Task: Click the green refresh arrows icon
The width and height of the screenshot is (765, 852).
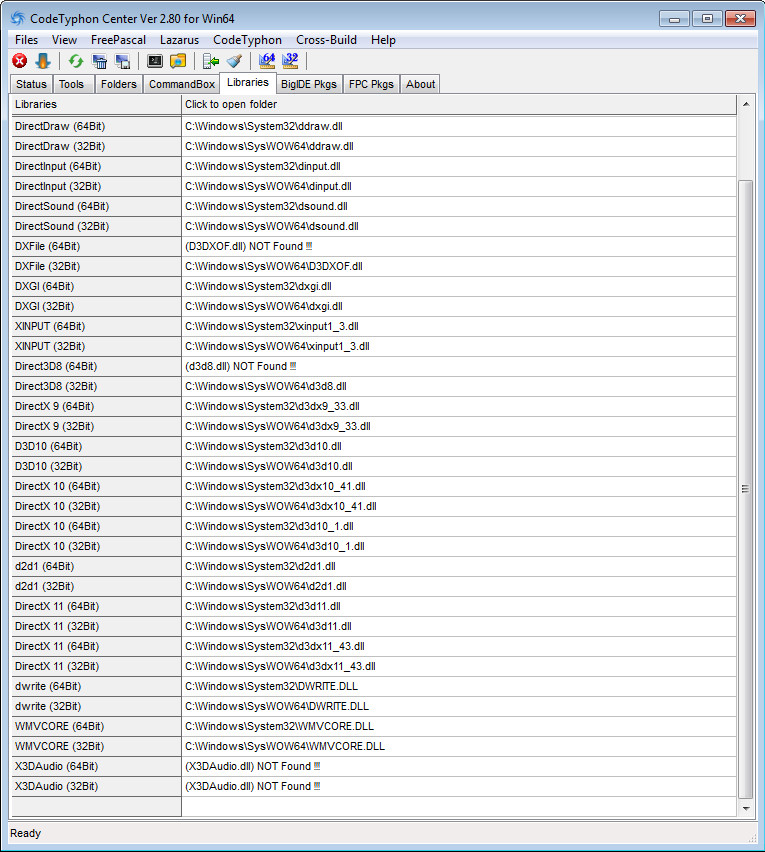Action: tap(76, 61)
